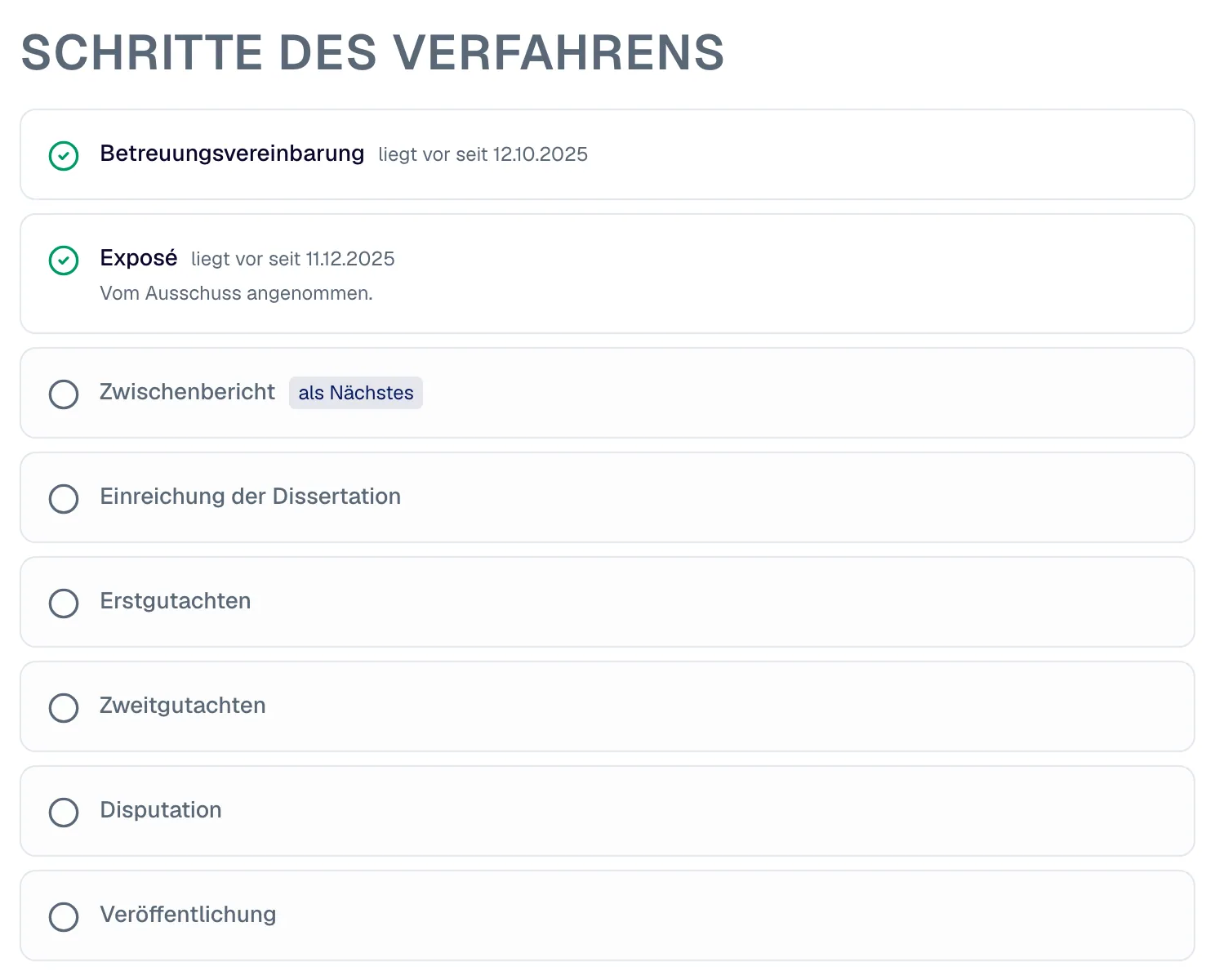
Task: Click the empty circle icon next to Disputation
Action: point(64,812)
